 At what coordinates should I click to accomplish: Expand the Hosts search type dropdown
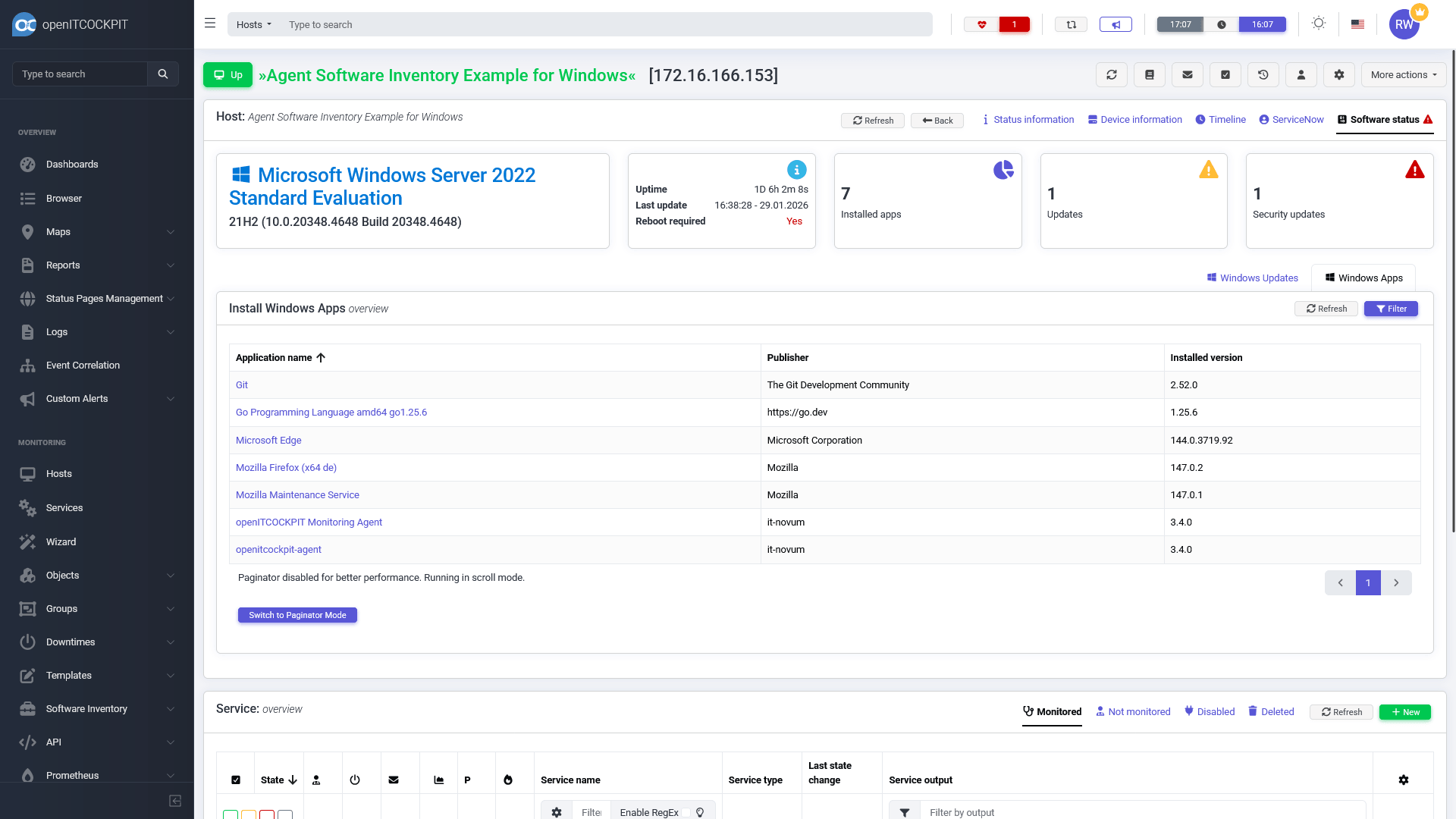pyautogui.click(x=253, y=24)
